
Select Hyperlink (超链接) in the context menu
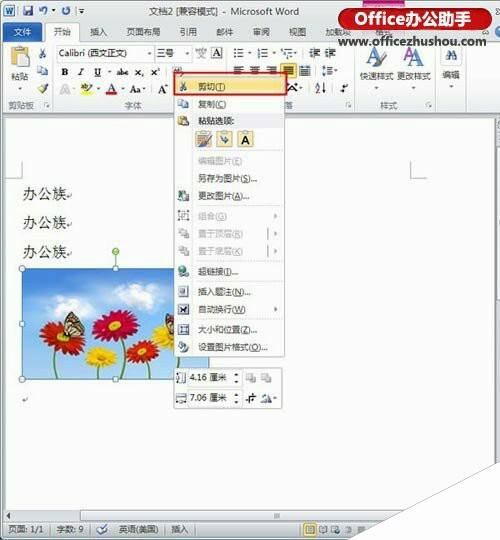click(x=230, y=271)
